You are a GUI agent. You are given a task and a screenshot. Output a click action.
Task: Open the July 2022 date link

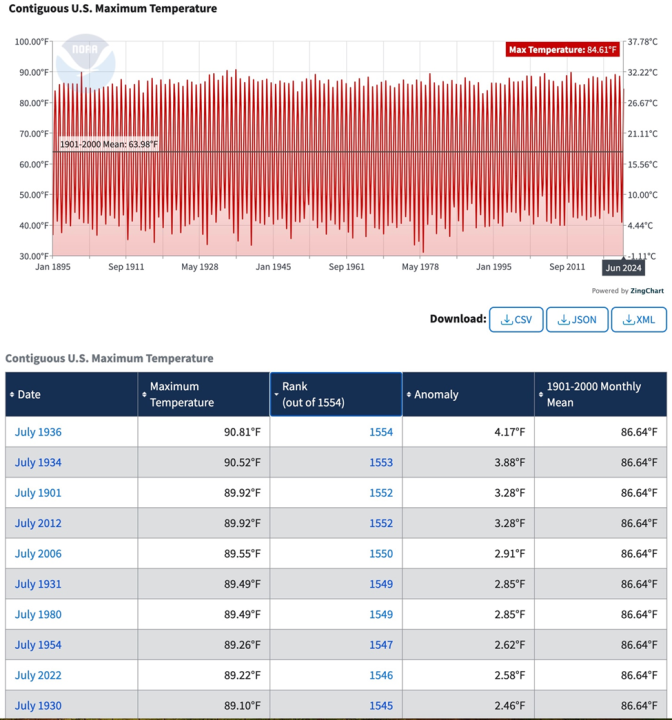[38, 675]
